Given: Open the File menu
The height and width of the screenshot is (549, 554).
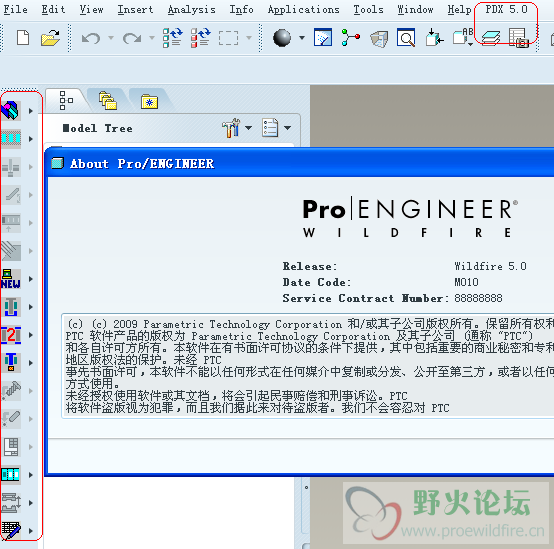Looking at the screenshot, I should tap(15, 9).
